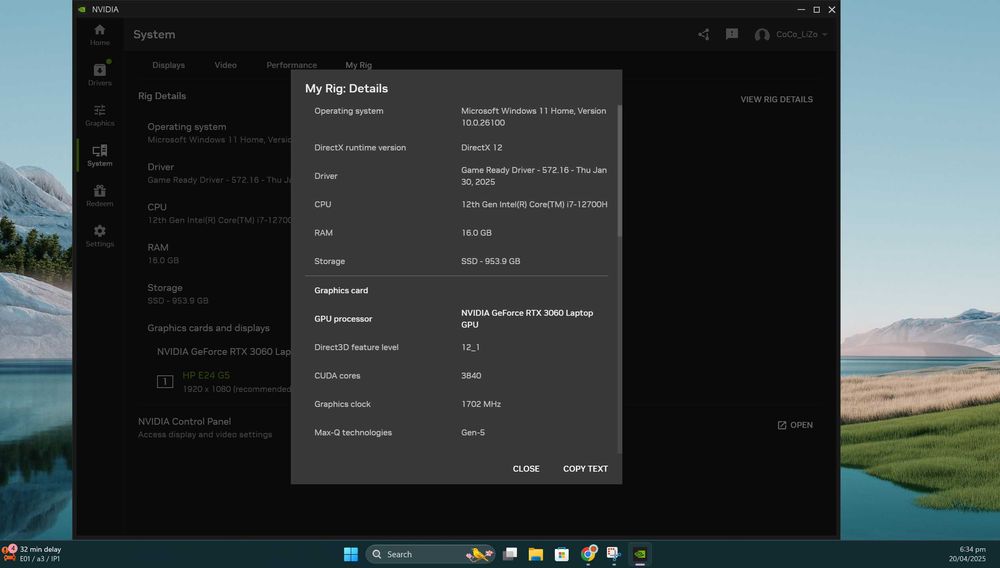1000x568 pixels.
Task: Click the CUDA cores value 3840
Action: coord(471,375)
